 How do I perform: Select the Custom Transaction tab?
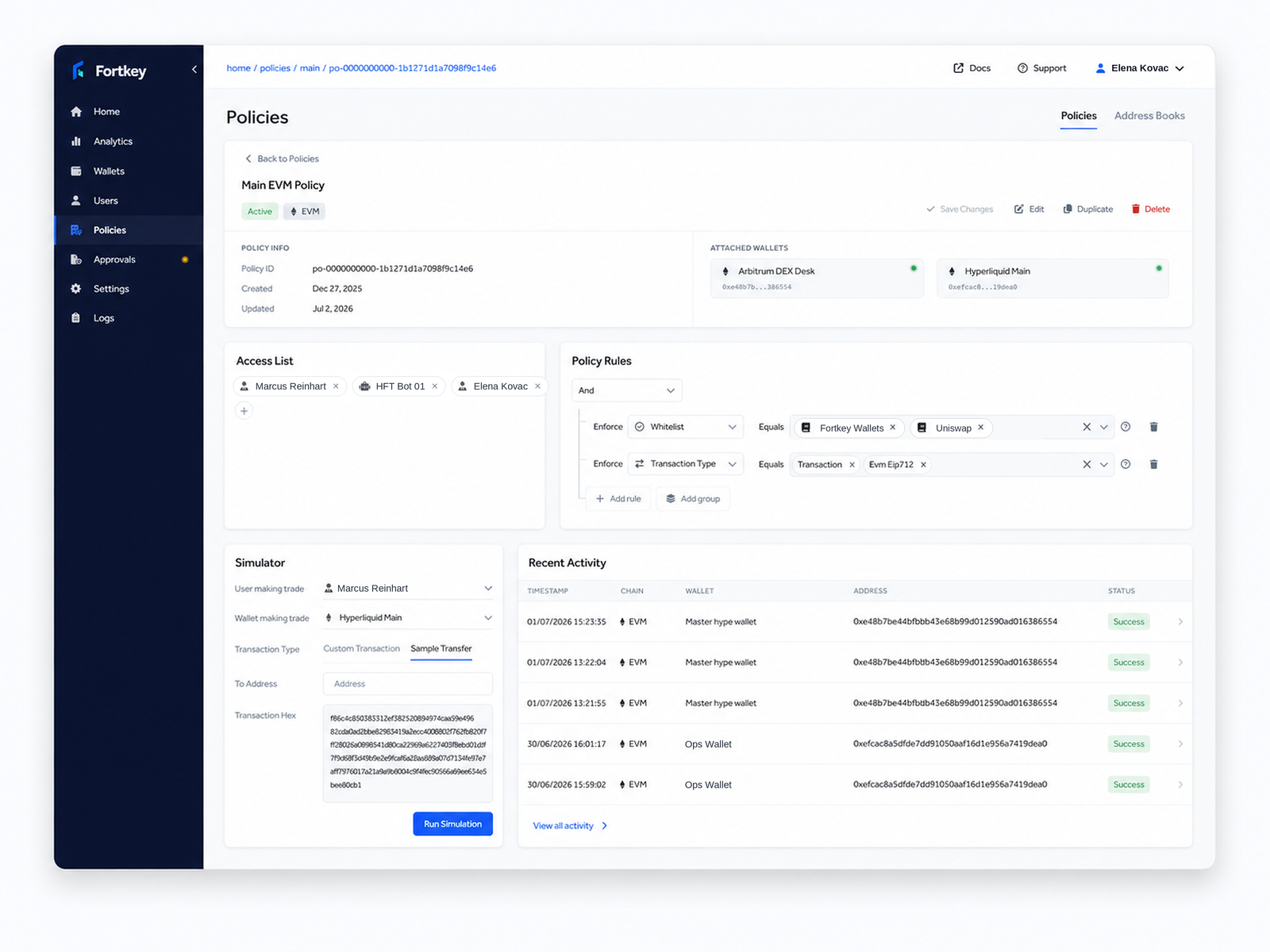point(361,649)
